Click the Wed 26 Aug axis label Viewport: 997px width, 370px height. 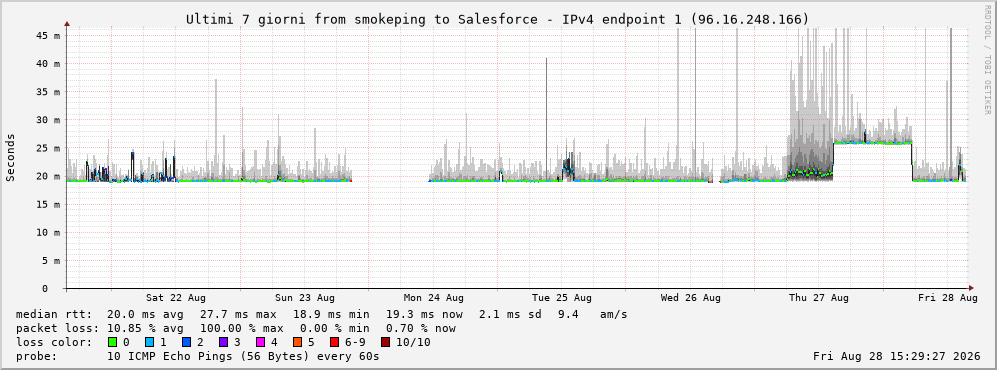pos(691,298)
